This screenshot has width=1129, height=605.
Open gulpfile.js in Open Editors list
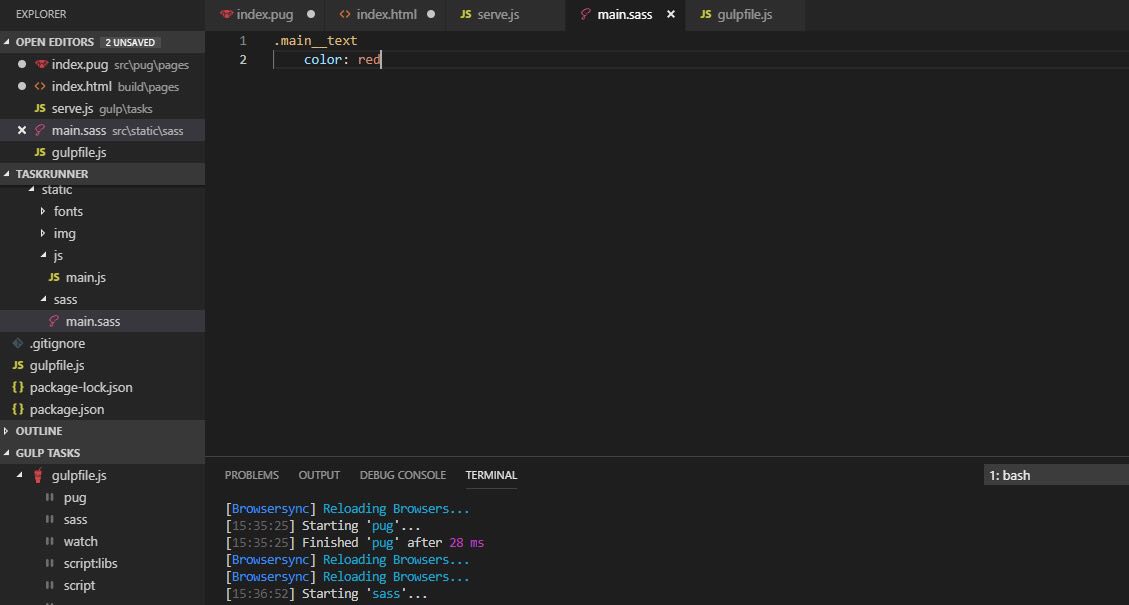coord(102,153)
